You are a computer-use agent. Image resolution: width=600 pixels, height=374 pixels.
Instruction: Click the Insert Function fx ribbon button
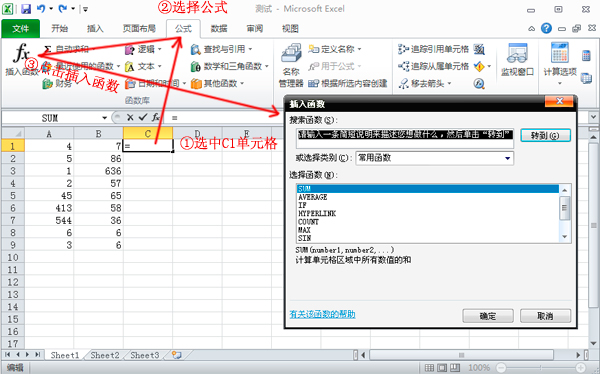[x=21, y=59]
